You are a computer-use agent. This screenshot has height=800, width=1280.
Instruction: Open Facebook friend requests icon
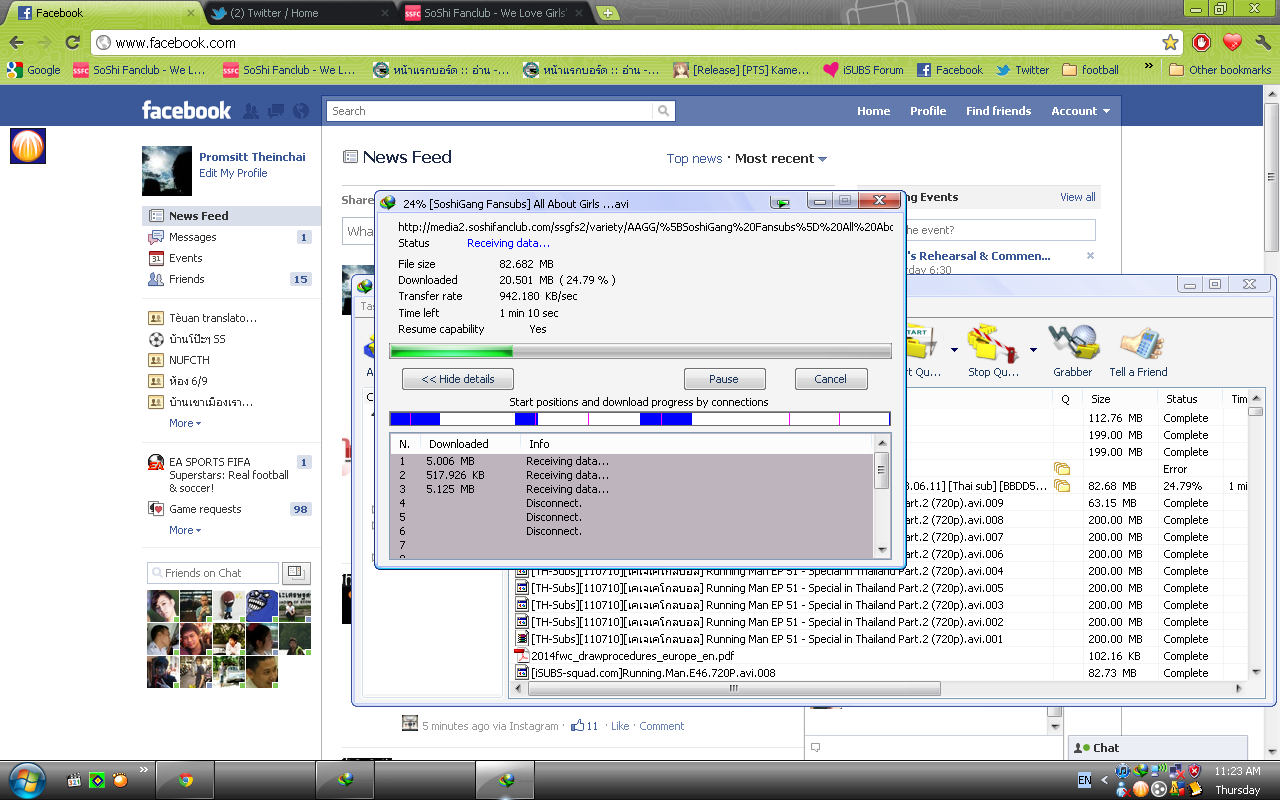pos(251,111)
